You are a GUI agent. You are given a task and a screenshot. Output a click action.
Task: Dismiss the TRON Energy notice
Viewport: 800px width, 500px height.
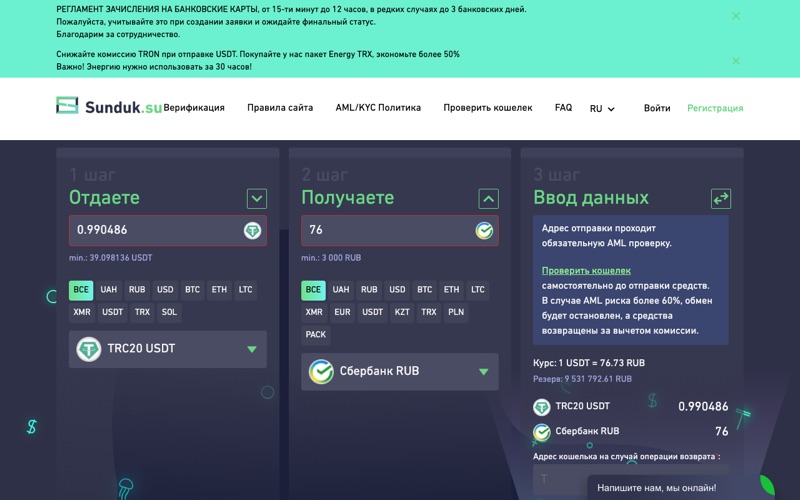[x=736, y=61]
